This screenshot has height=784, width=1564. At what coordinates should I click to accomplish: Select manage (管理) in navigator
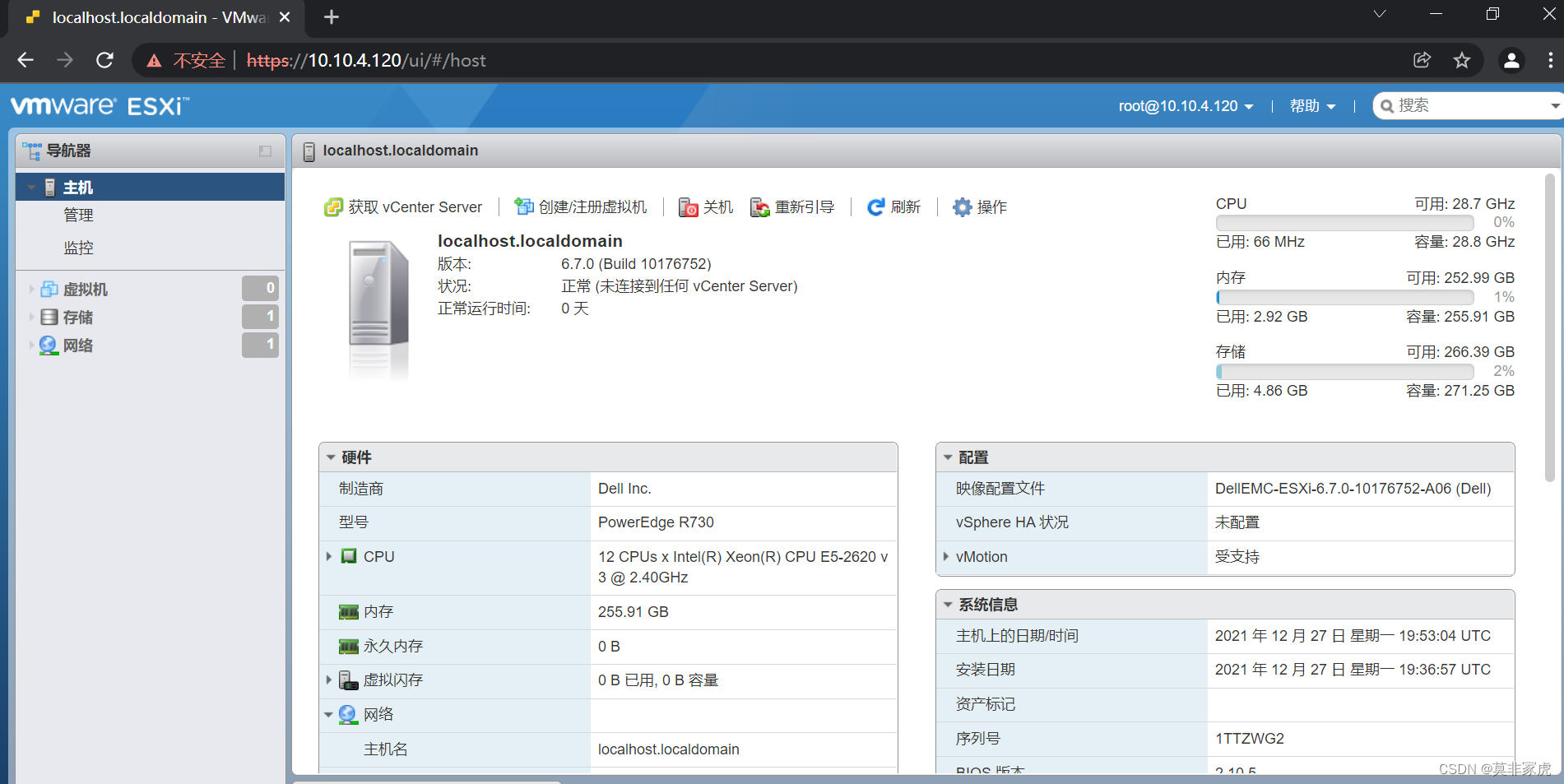tap(79, 216)
